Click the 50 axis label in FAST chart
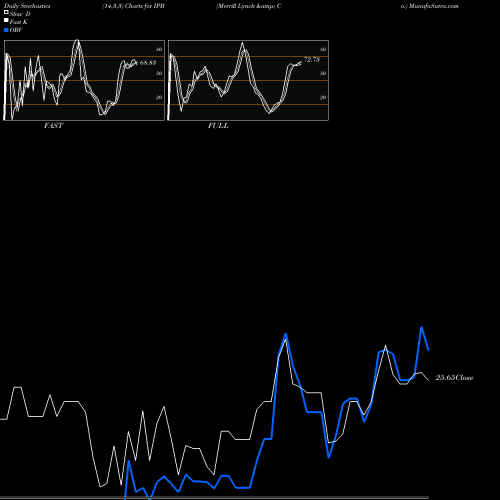 tap(159, 73)
